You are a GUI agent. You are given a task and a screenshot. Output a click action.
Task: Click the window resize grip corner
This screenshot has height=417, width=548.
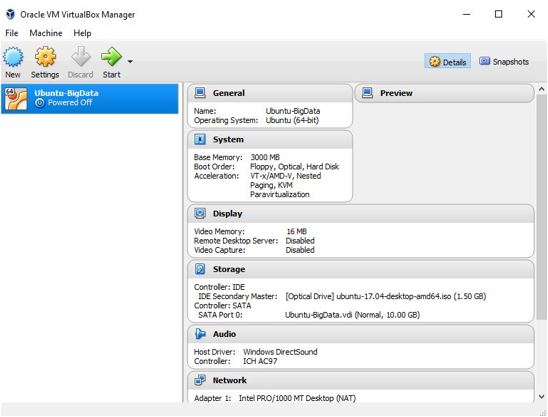[x=542, y=412]
